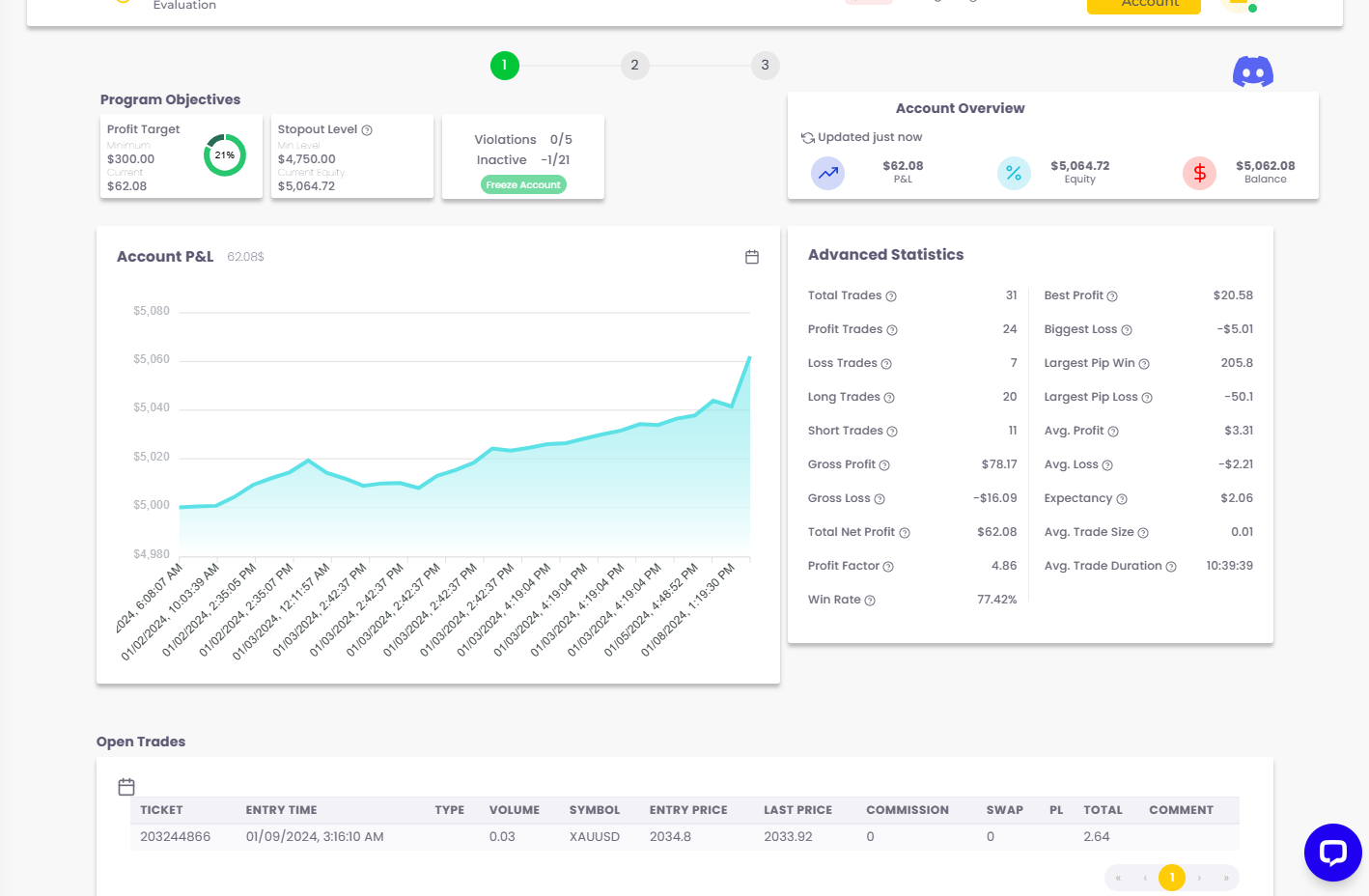The image size is (1369, 896).
Task: Click the Equity percent icon
Action: click(x=1013, y=173)
